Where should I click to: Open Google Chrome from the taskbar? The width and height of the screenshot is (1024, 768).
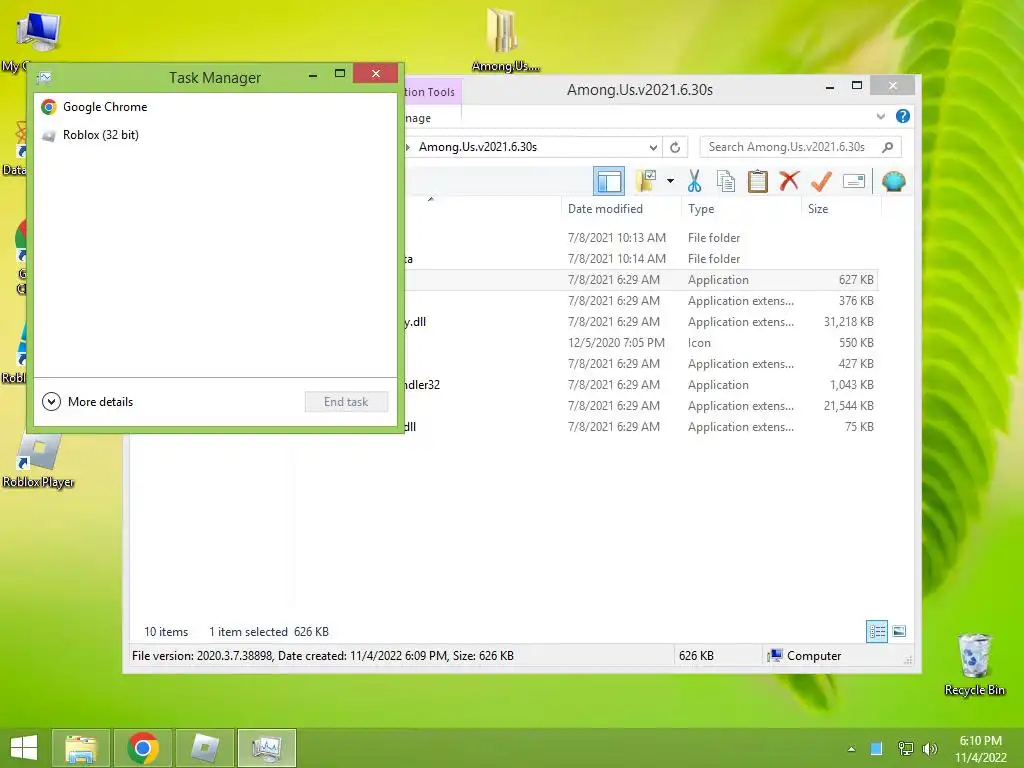[x=143, y=748]
